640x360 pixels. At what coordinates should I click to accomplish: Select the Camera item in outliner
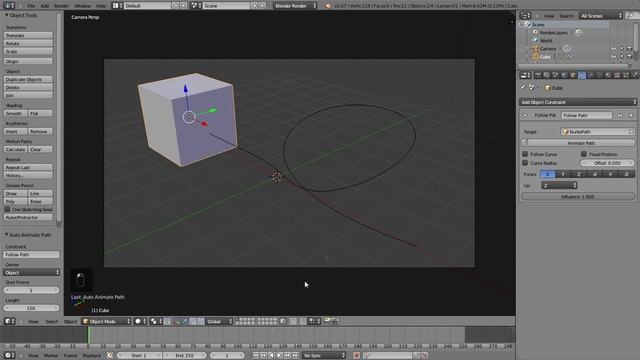(x=548, y=49)
